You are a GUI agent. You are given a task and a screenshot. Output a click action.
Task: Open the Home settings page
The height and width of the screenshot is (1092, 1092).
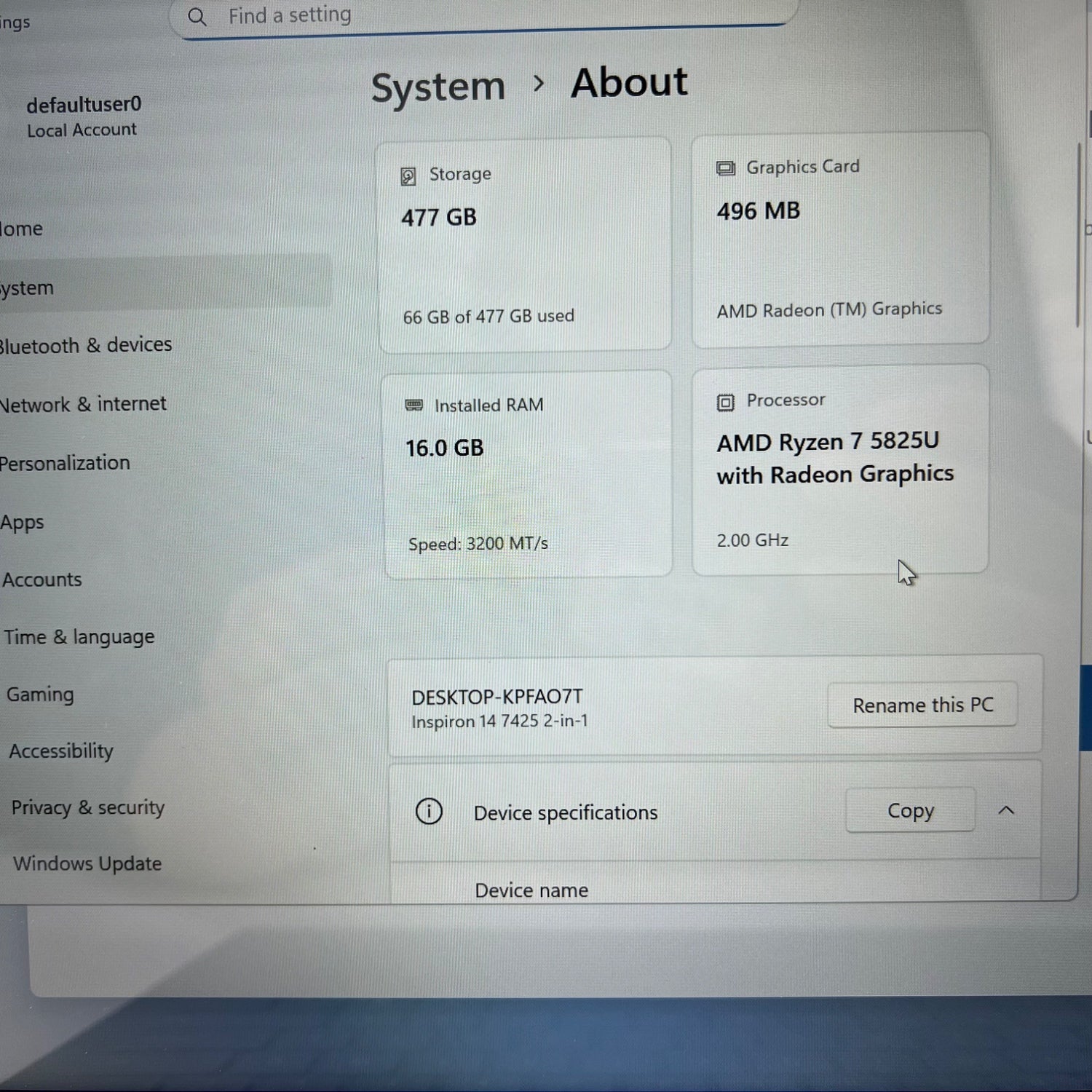tap(22, 229)
